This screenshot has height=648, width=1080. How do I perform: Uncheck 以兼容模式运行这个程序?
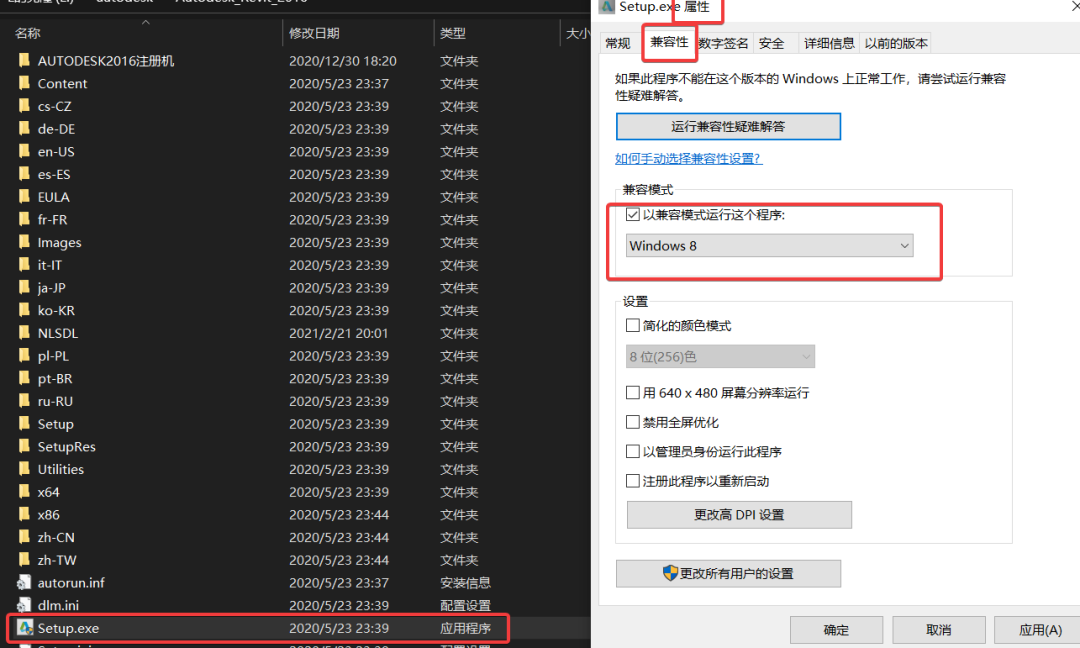pyautogui.click(x=633, y=213)
